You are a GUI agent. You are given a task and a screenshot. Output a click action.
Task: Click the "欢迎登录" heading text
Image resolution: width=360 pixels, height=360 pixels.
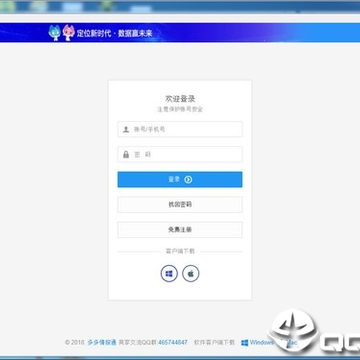pos(180,99)
